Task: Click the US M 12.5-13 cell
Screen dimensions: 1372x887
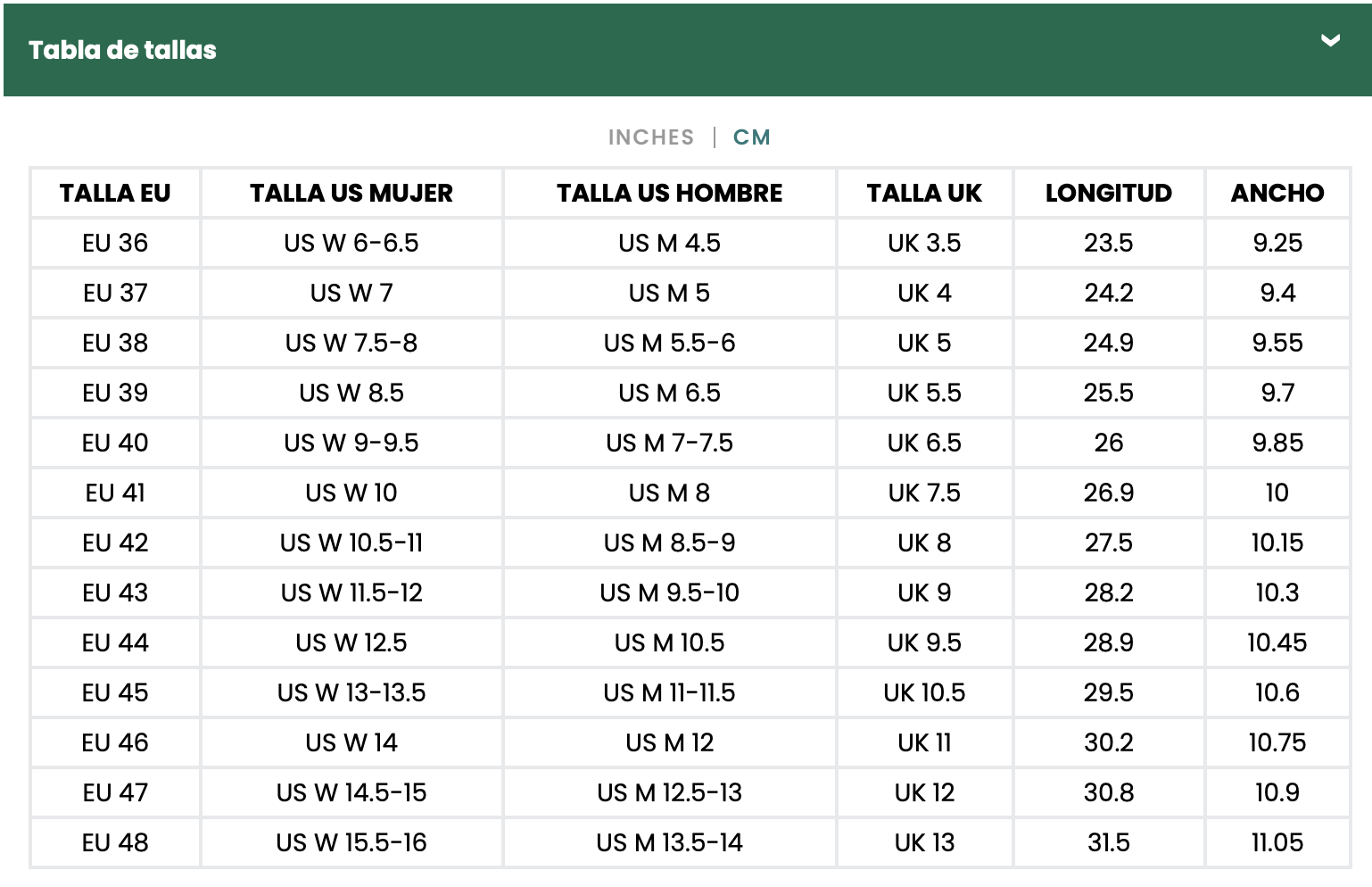Action: (669, 792)
